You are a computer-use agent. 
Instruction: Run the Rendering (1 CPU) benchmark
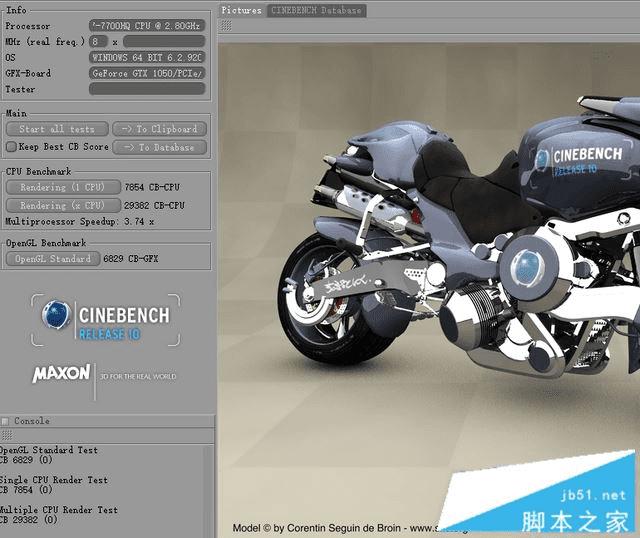[x=63, y=187]
